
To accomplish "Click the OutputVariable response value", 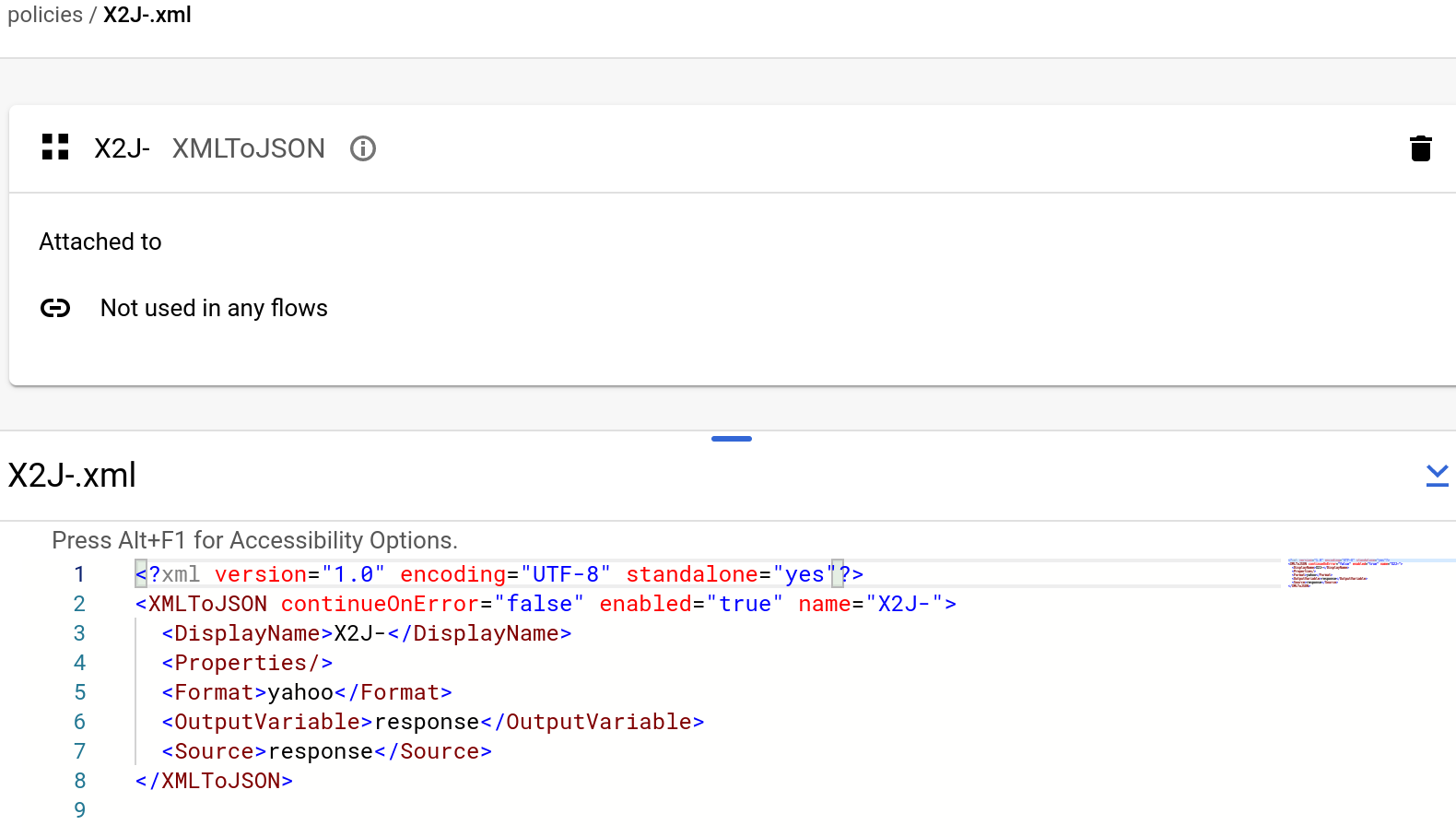I will 427,722.
